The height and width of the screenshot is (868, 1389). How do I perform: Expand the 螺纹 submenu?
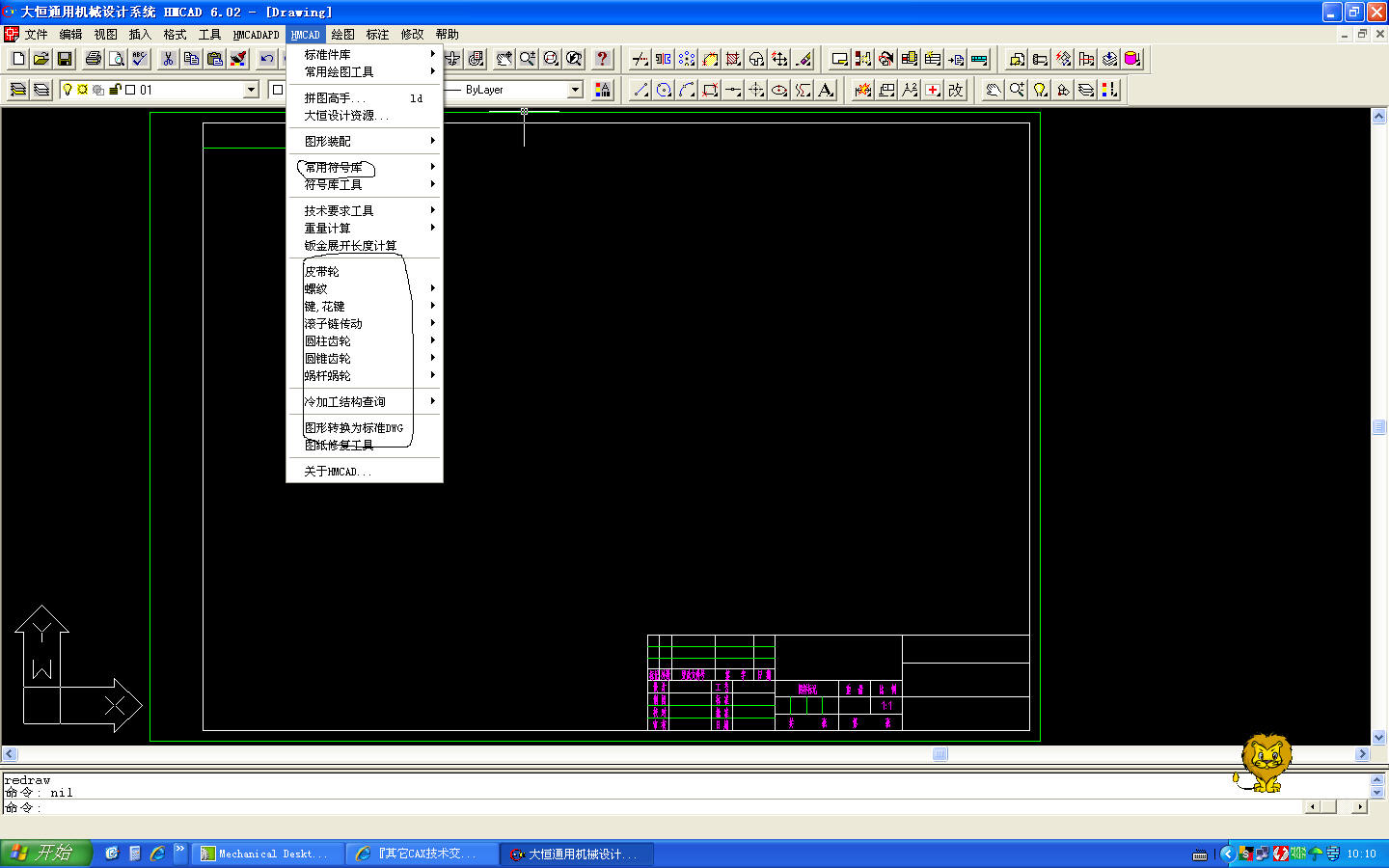365,288
